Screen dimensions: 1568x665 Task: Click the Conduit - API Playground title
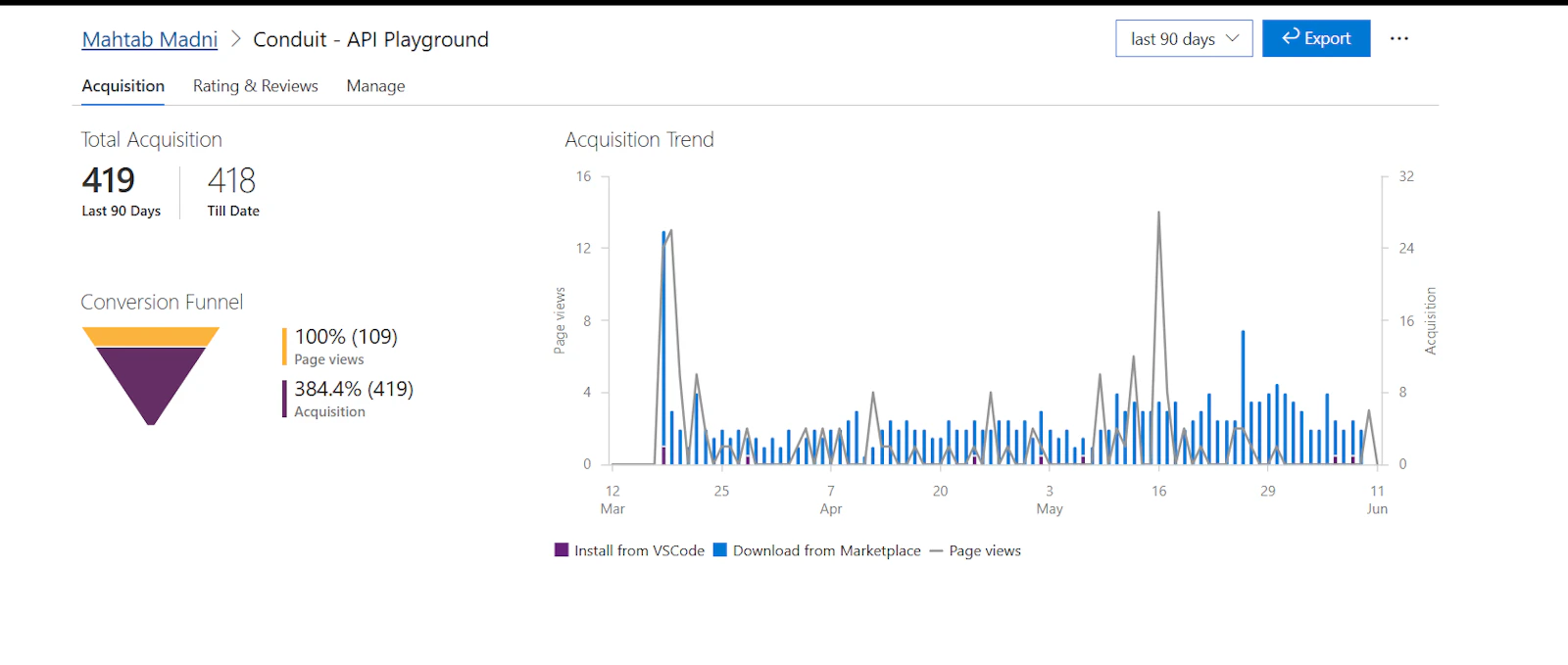[x=370, y=39]
